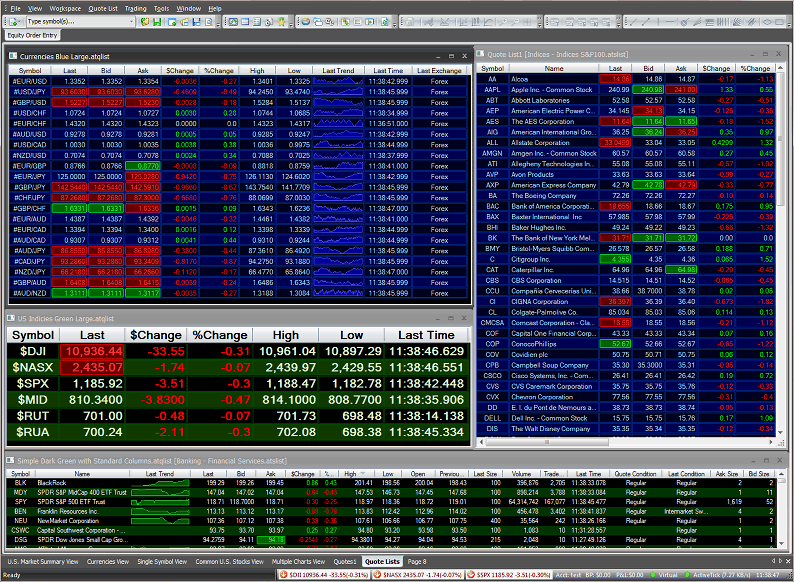Viewport: 794px width, 582px height.
Task: Switch to Page 8 tab
Action: pos(417,562)
